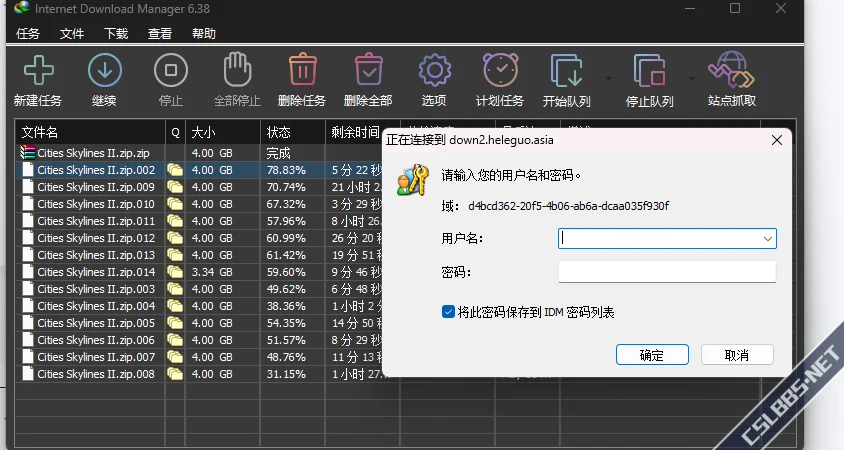Click the keys icon in the login dialog
The width and height of the screenshot is (844, 450).
coord(412,180)
